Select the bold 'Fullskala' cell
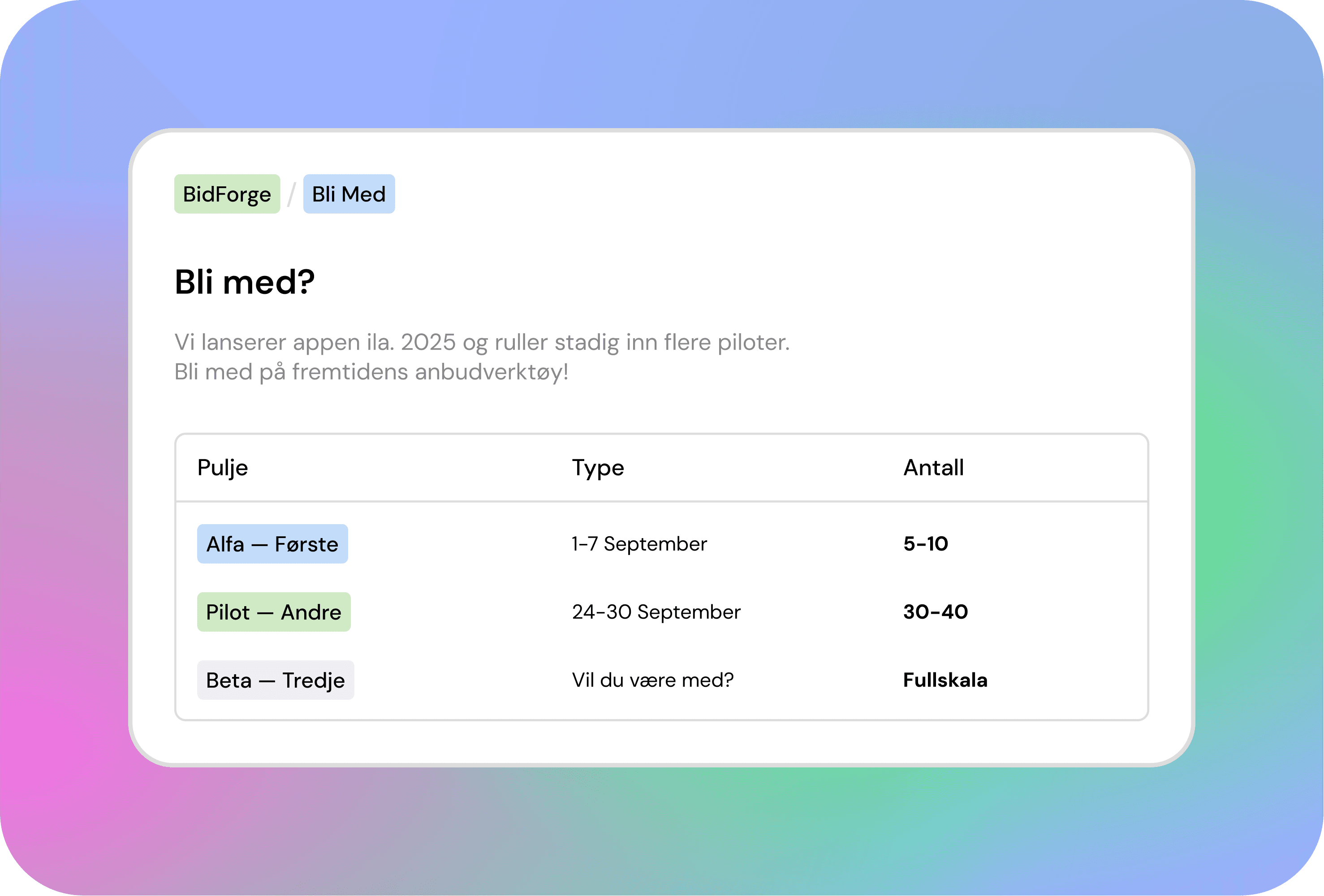 [944, 680]
